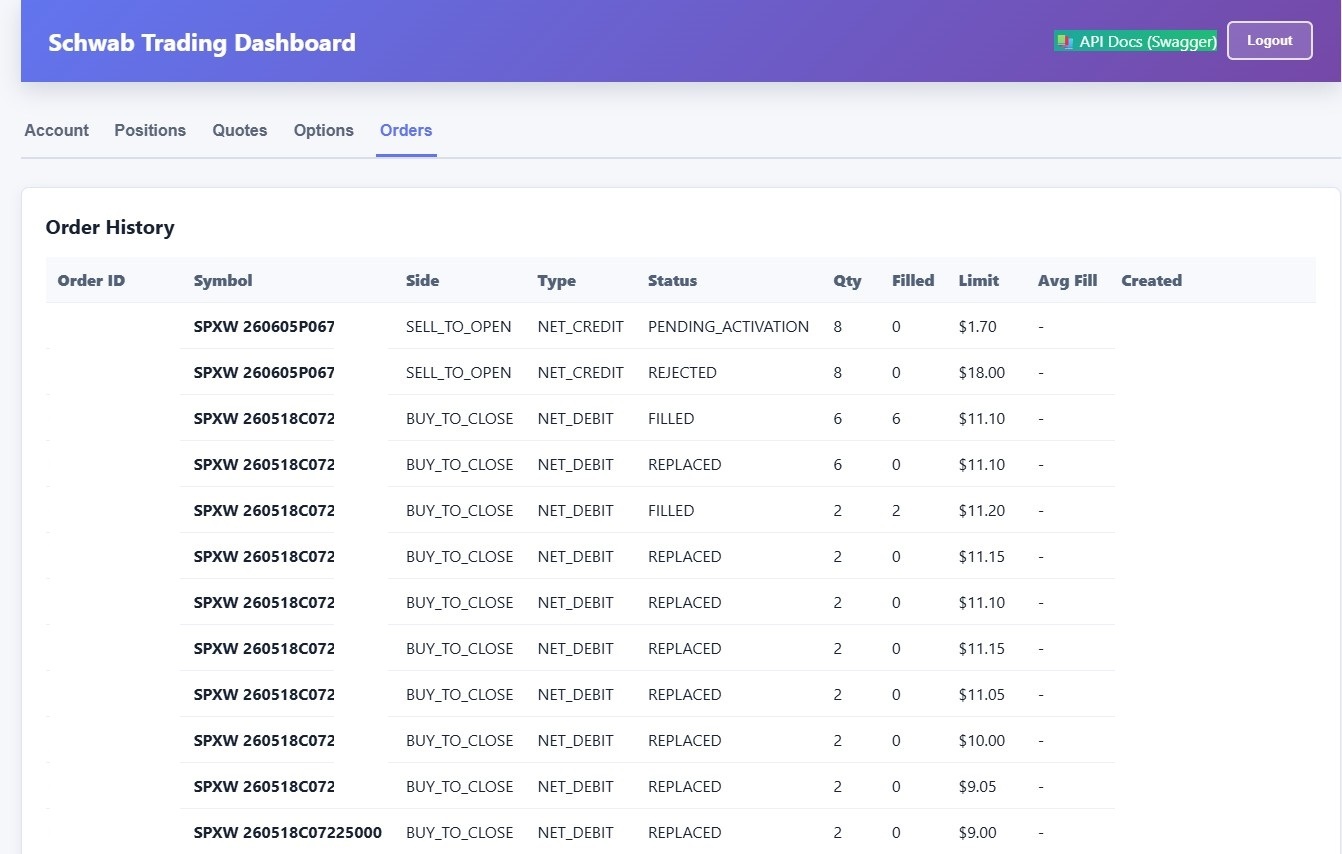
Task: Click BUY_TO_CLOSE in the $11.20 row
Action: 459,511
